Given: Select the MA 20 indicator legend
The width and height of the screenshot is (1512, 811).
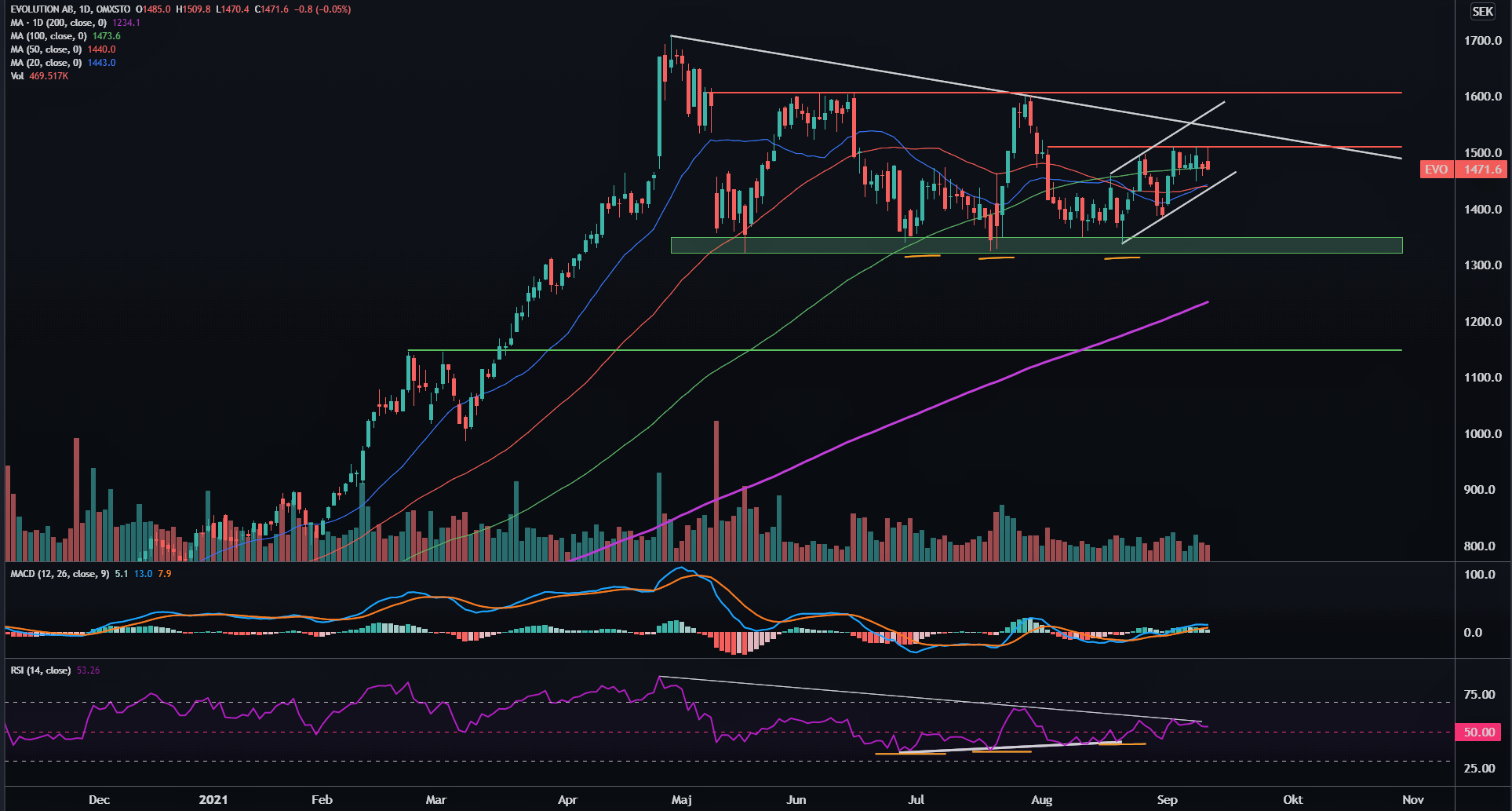Looking at the screenshot, I should (x=47, y=63).
